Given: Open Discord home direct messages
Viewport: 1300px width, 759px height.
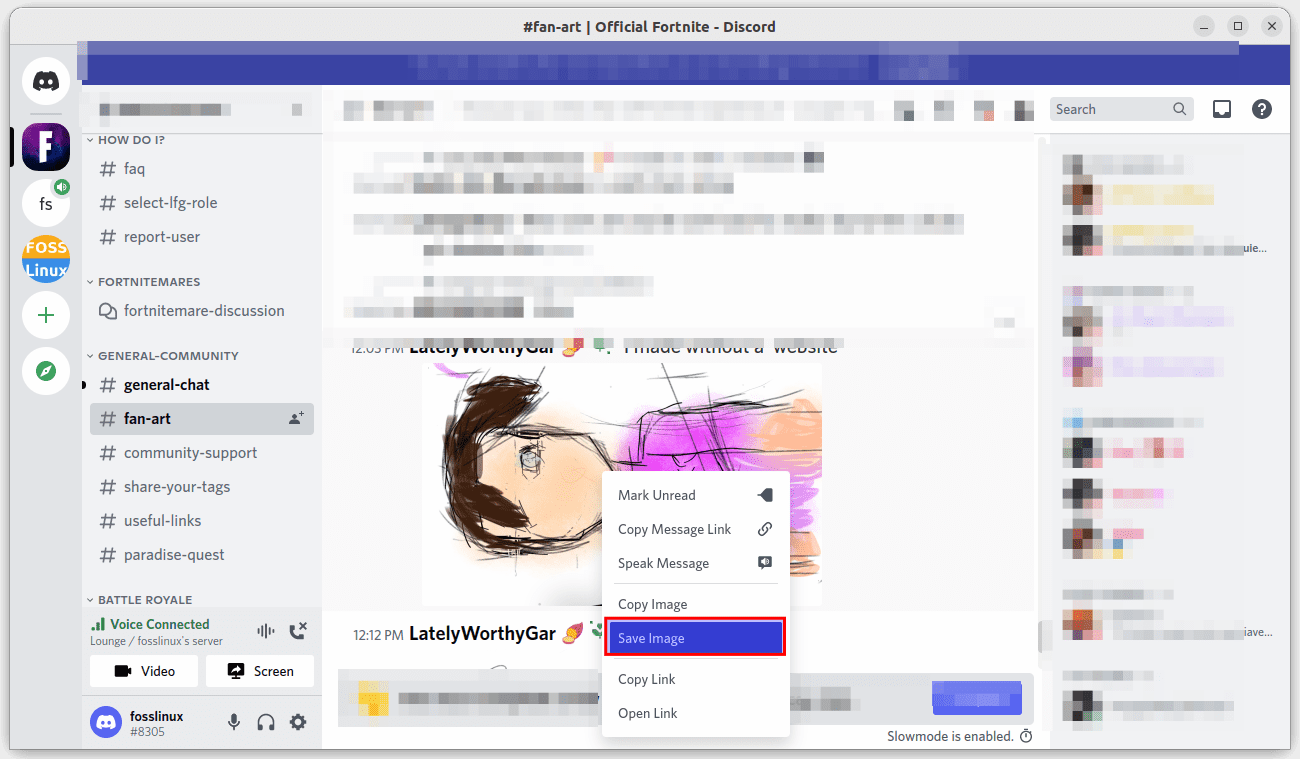Looking at the screenshot, I should [46, 81].
